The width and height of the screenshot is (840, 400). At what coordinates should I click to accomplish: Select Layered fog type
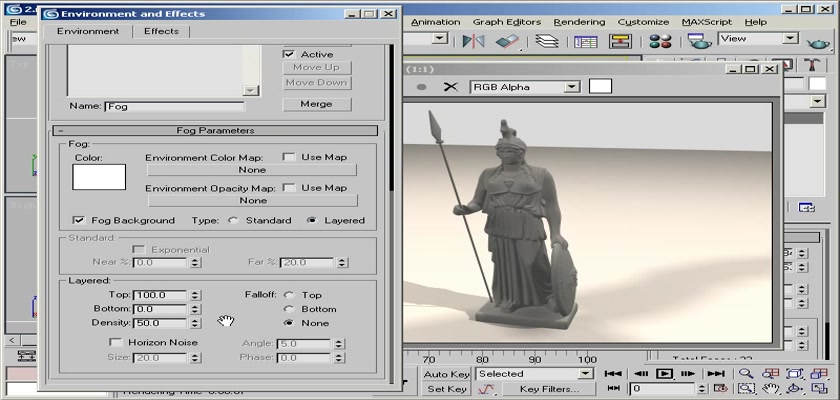312,220
